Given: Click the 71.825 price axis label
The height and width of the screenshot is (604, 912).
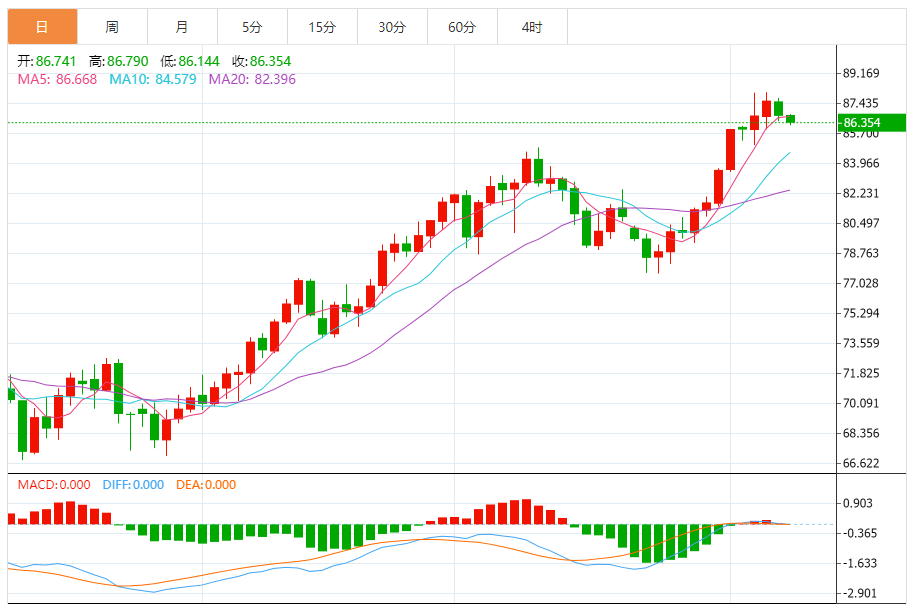Looking at the screenshot, I should (x=861, y=373).
